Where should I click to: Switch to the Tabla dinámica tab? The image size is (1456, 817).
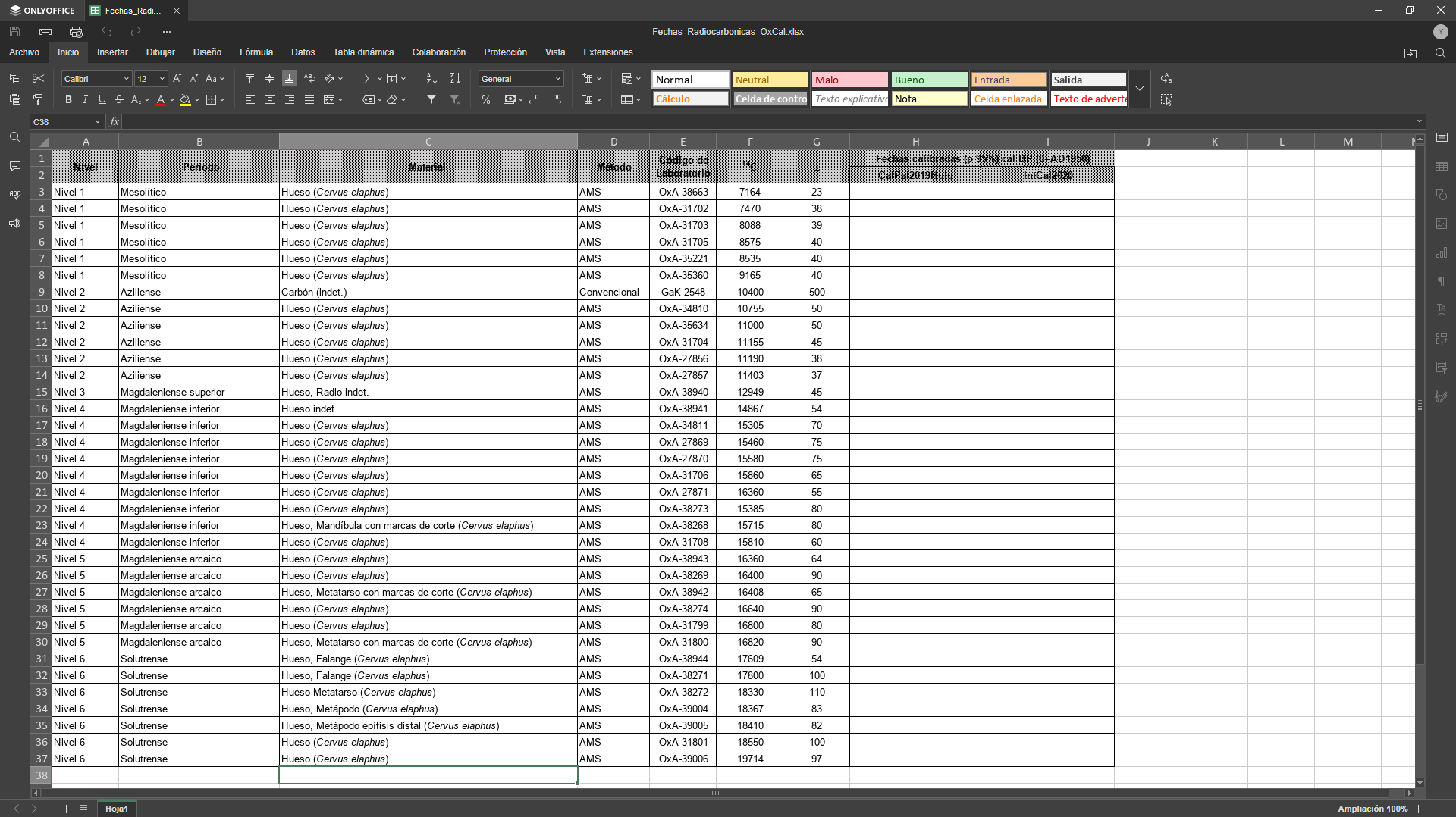(363, 52)
